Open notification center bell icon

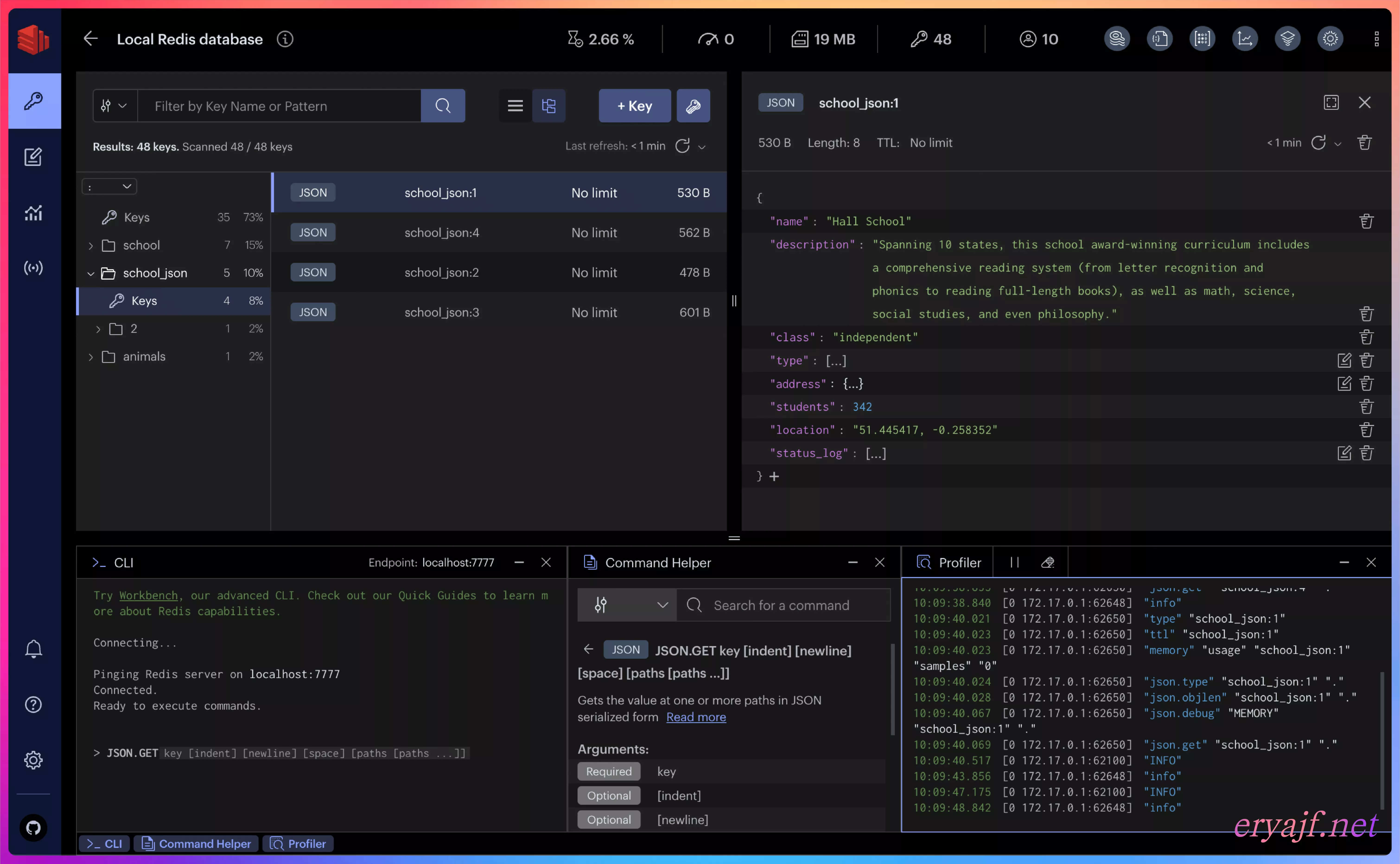coord(33,649)
